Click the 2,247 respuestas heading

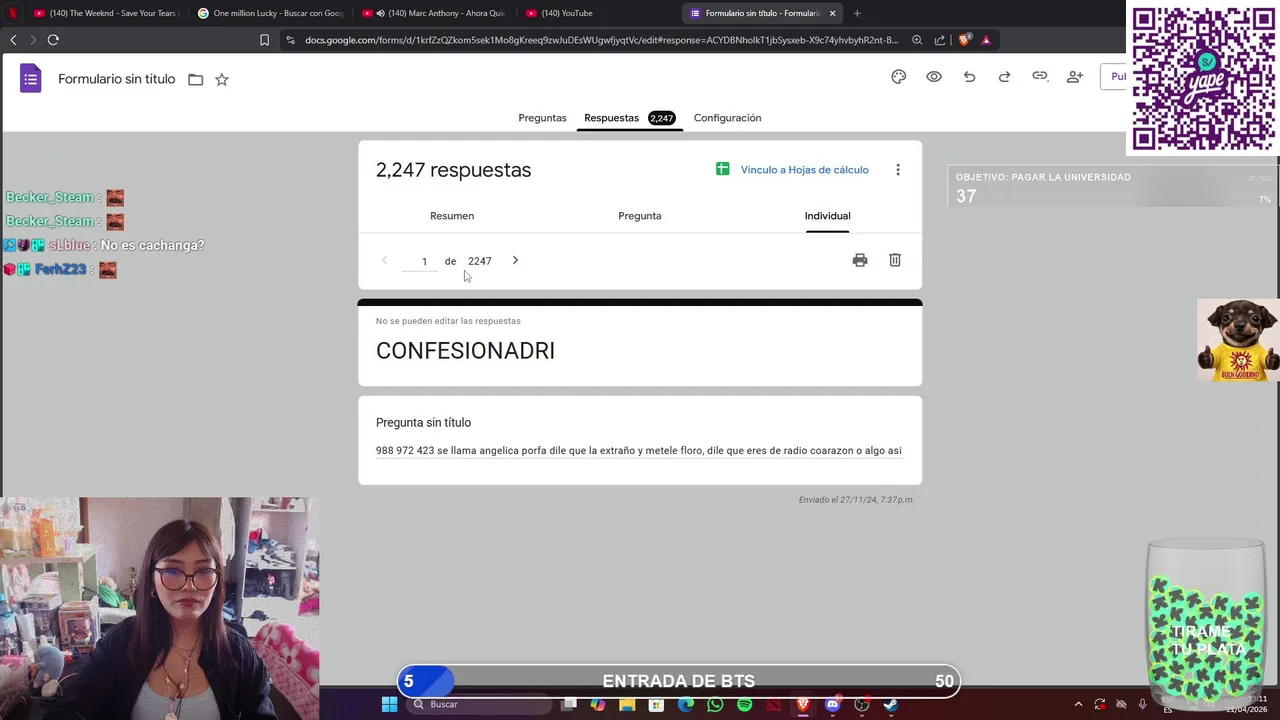453,170
